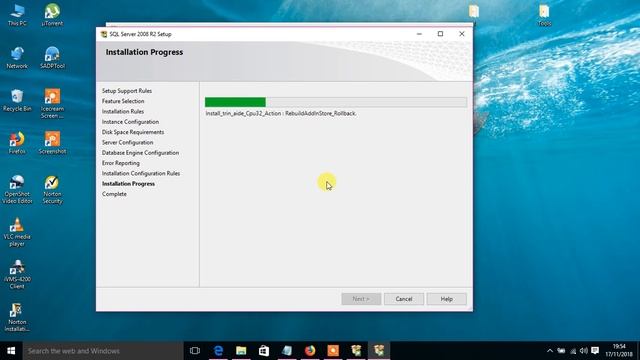
Task: Select the Installation Rules step
Action: [x=123, y=111]
